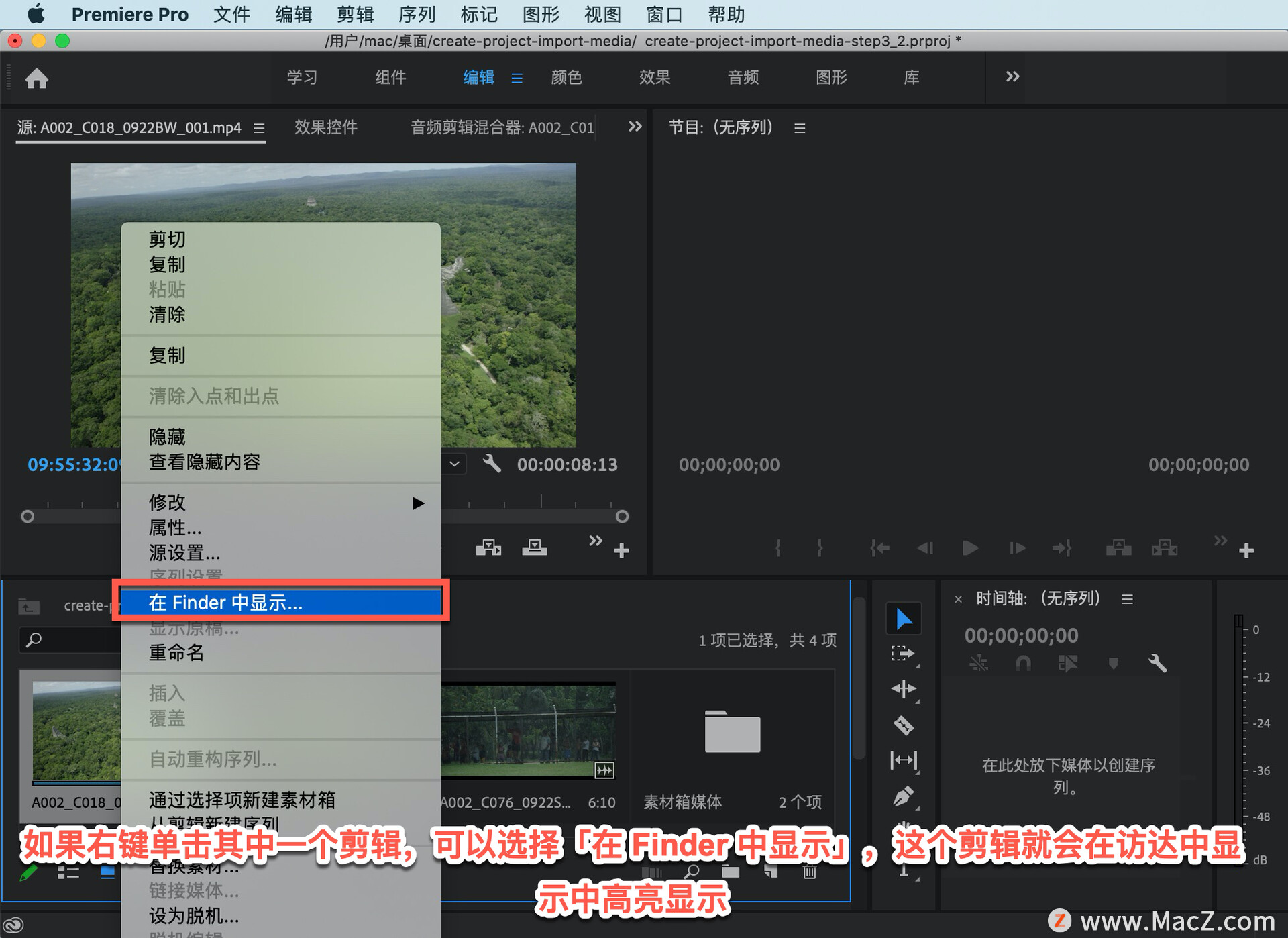Delete selected item with trash icon
Image resolution: width=1288 pixels, height=938 pixels.
tap(810, 872)
